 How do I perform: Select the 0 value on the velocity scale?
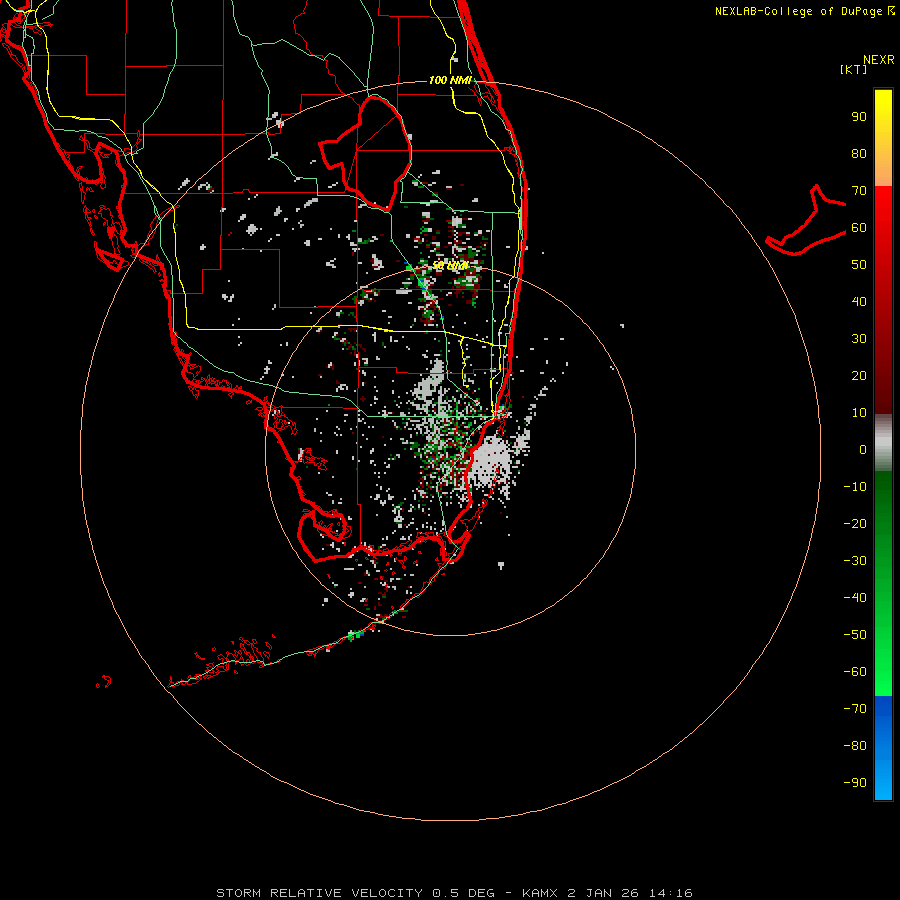(x=863, y=449)
